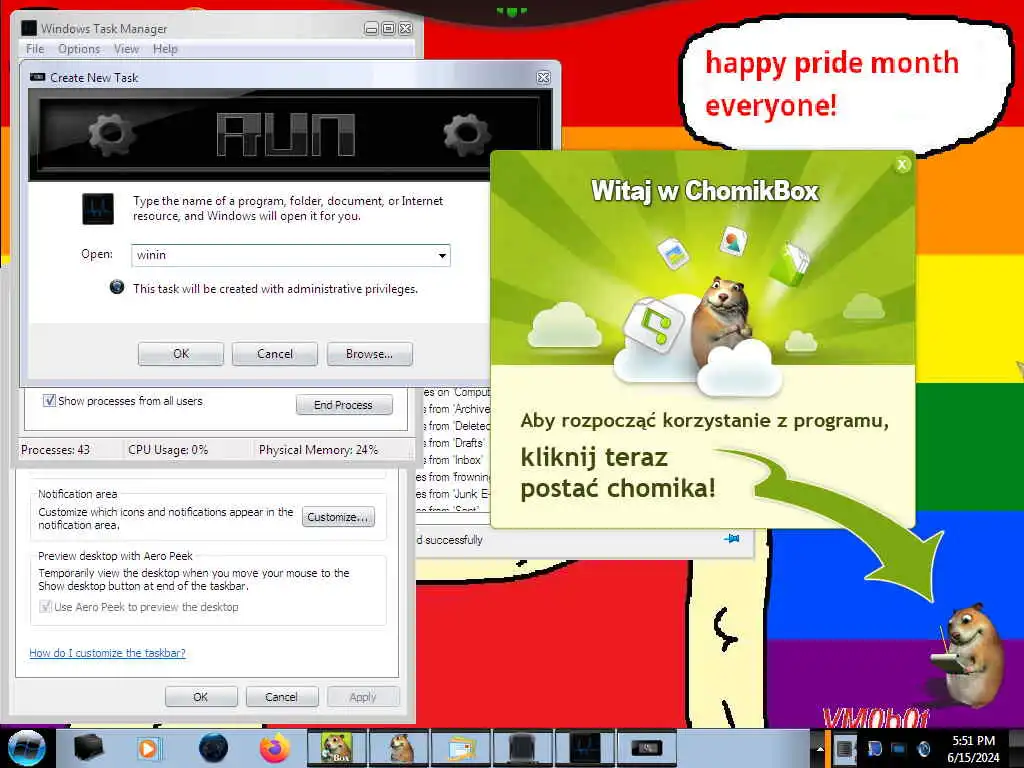Click the green book icon in ChomikBox banner
This screenshot has width=1024, height=768.
[791, 263]
